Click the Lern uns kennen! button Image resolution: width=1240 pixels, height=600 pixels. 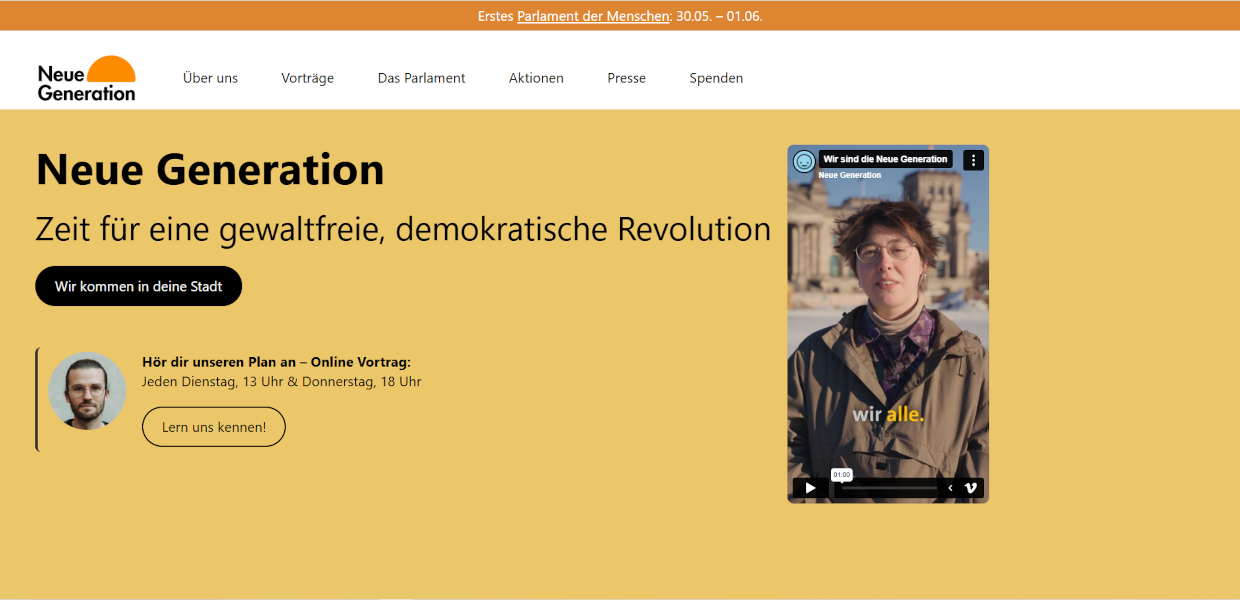click(x=214, y=427)
